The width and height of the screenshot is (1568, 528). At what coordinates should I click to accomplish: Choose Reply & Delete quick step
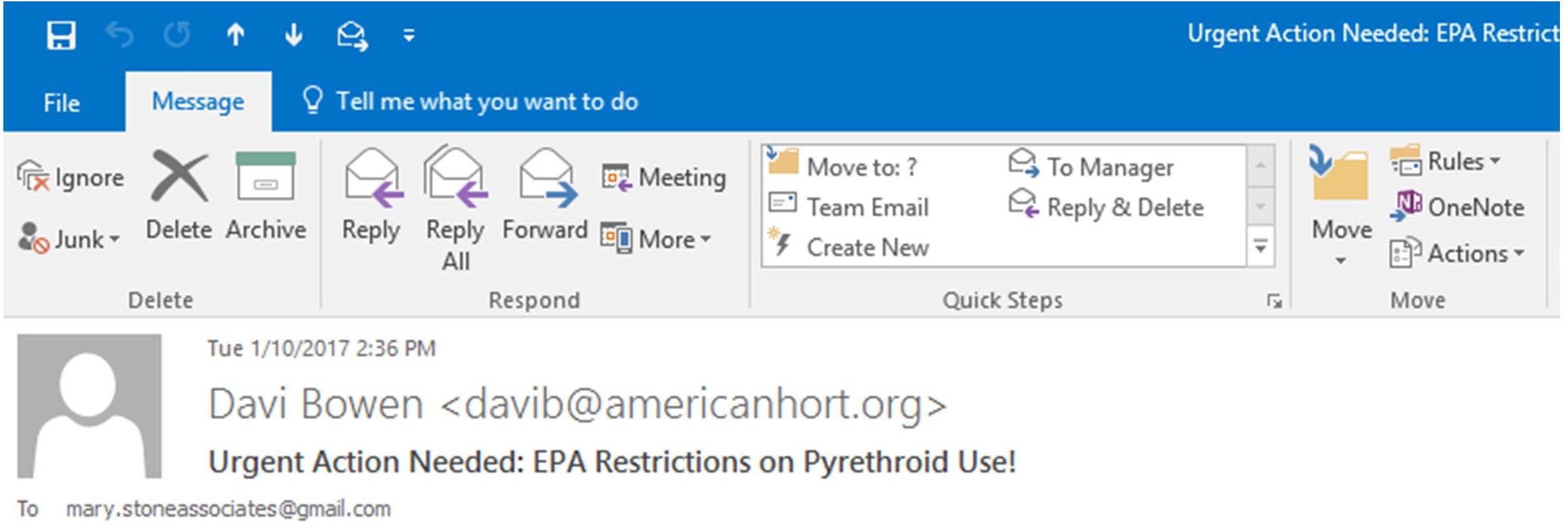point(1107,206)
